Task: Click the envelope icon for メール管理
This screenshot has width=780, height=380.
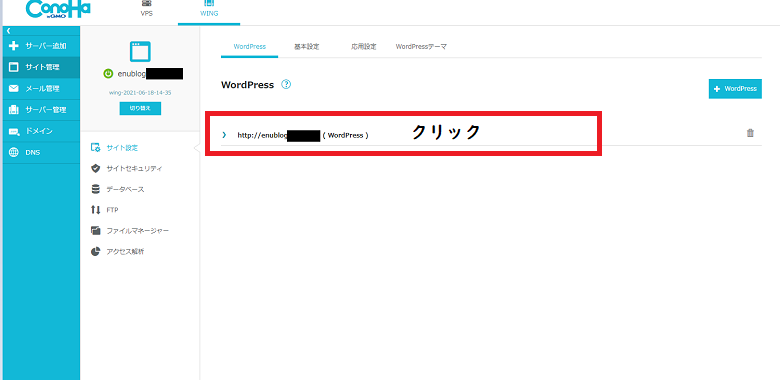Action: pyautogui.click(x=13, y=89)
